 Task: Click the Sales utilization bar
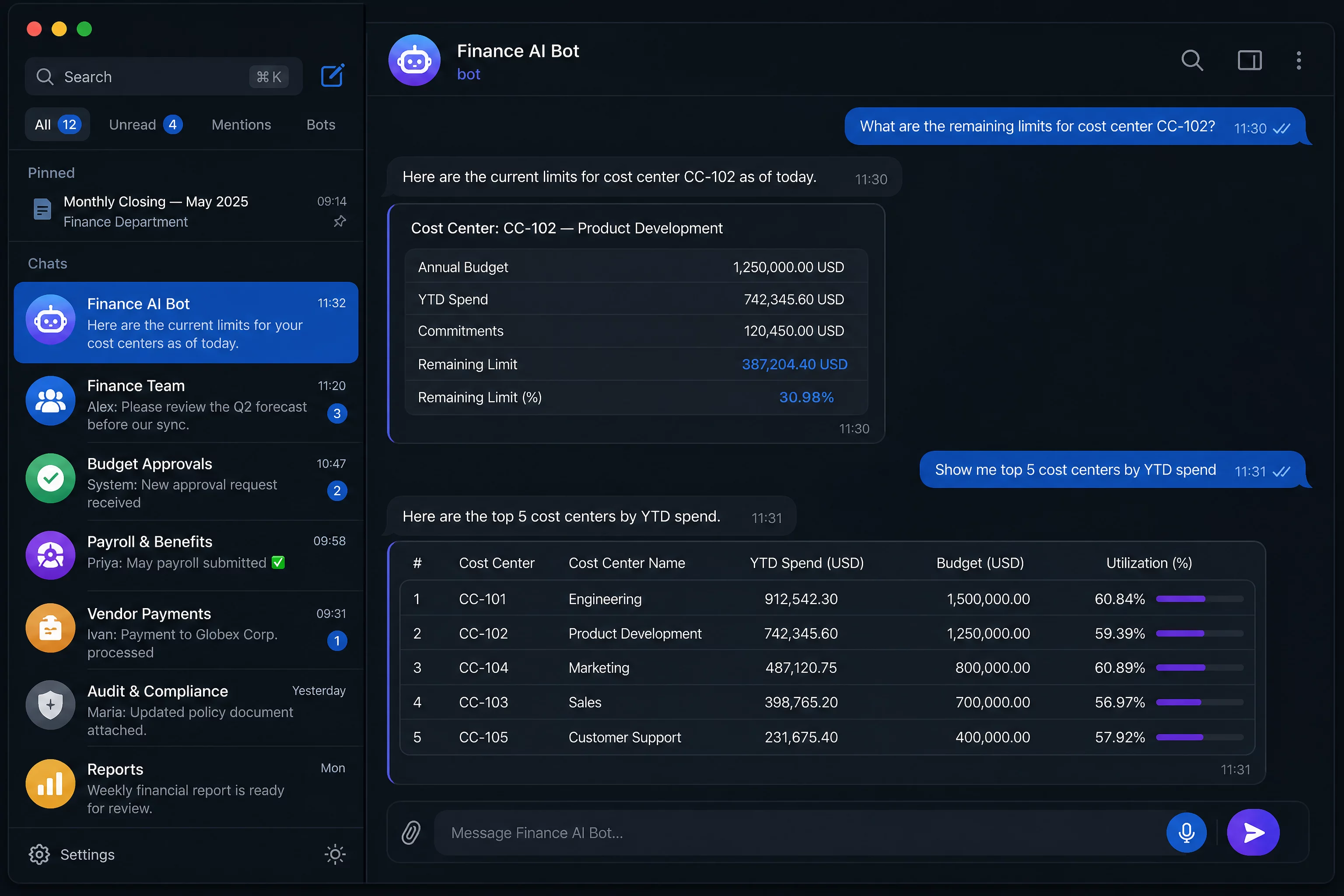point(1200,702)
